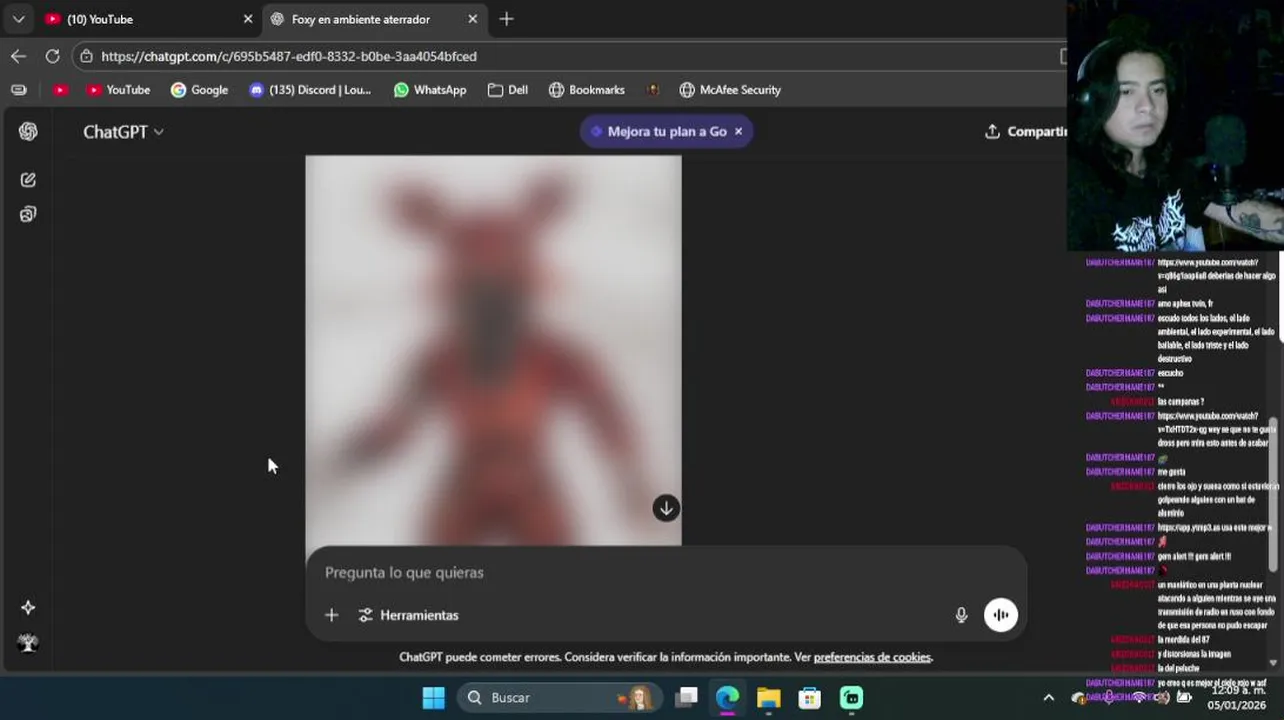The width and height of the screenshot is (1284, 720).
Task: Open the Windows Start menu
Action: [433, 697]
